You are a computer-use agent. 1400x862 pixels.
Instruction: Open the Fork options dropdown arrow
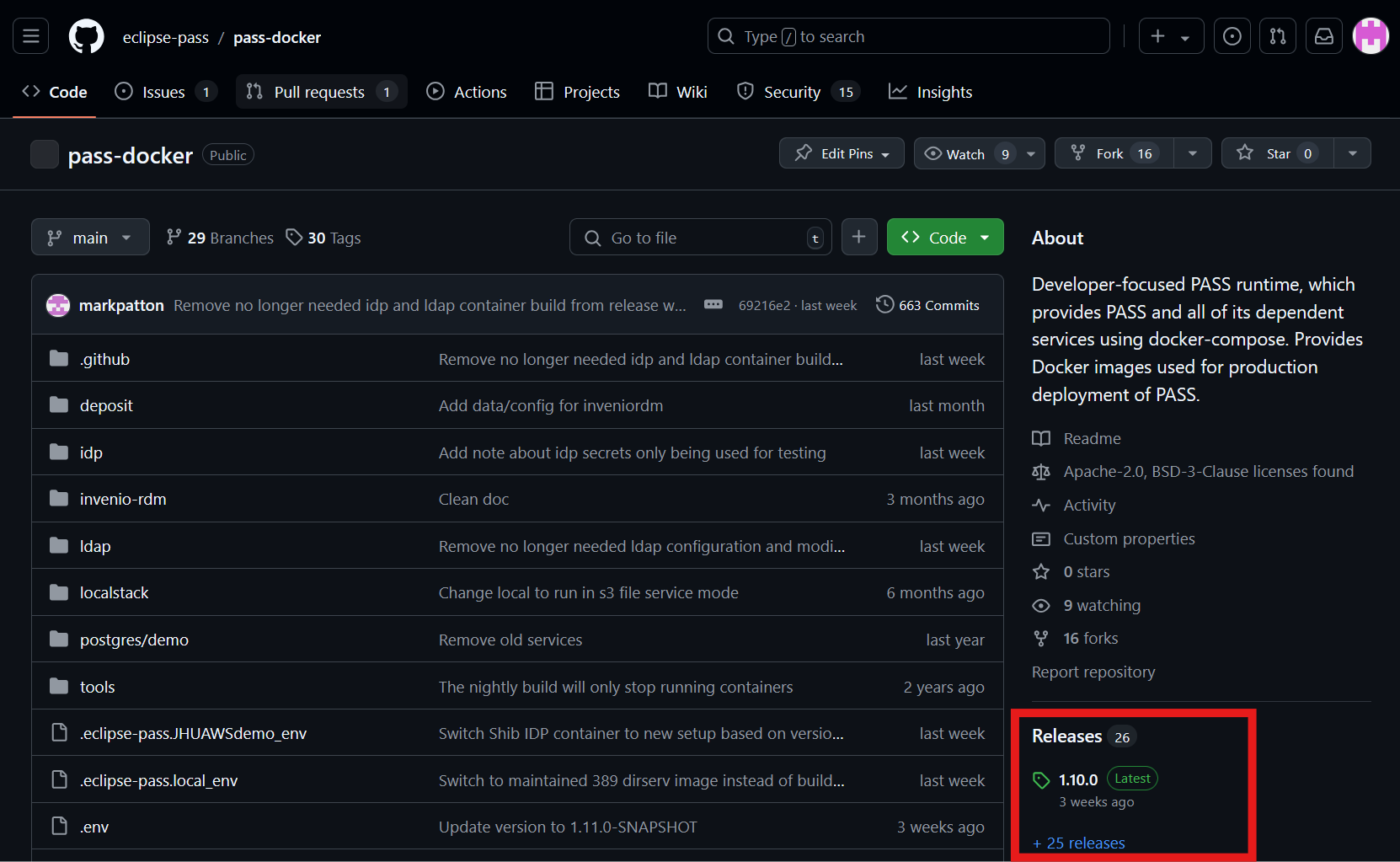1193,153
